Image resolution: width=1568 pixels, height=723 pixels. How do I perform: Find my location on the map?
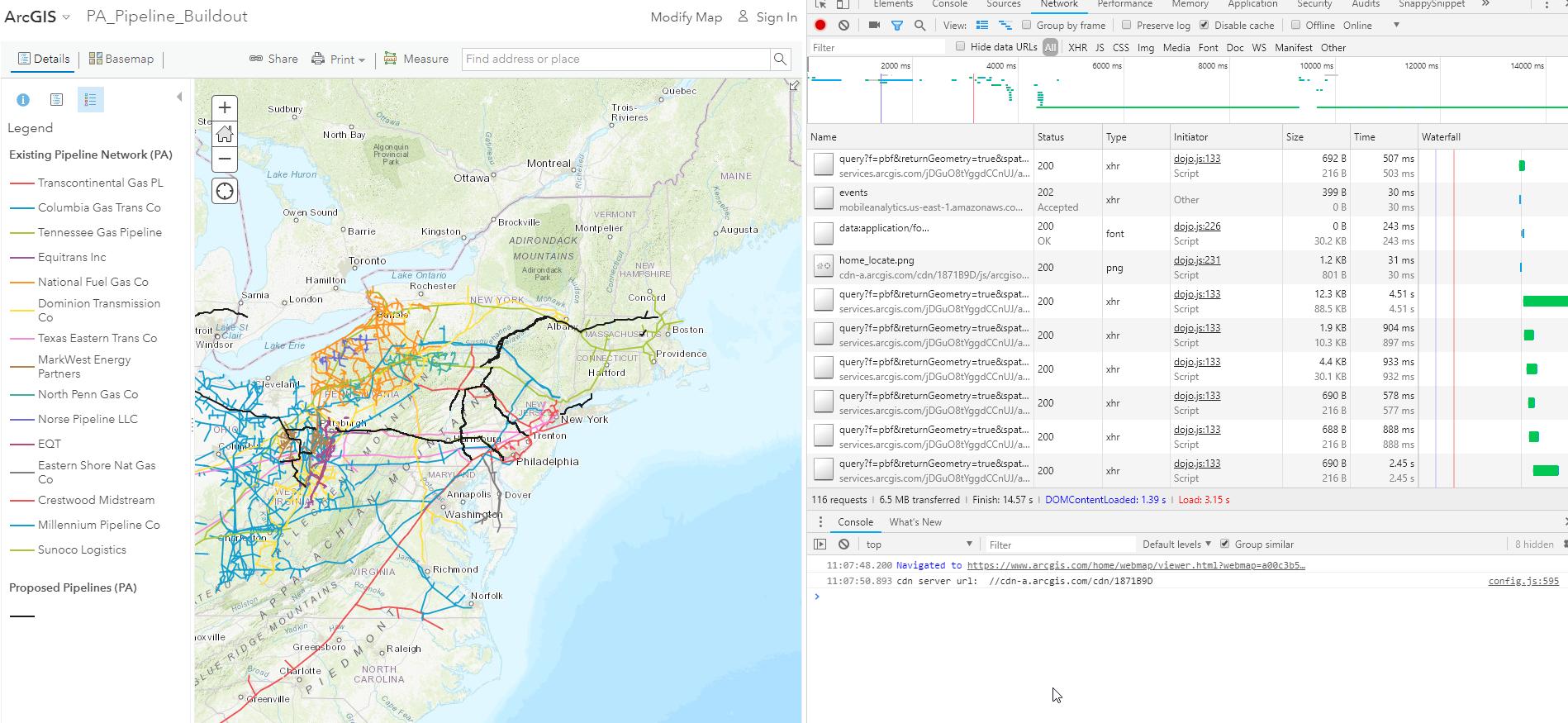pos(225,192)
